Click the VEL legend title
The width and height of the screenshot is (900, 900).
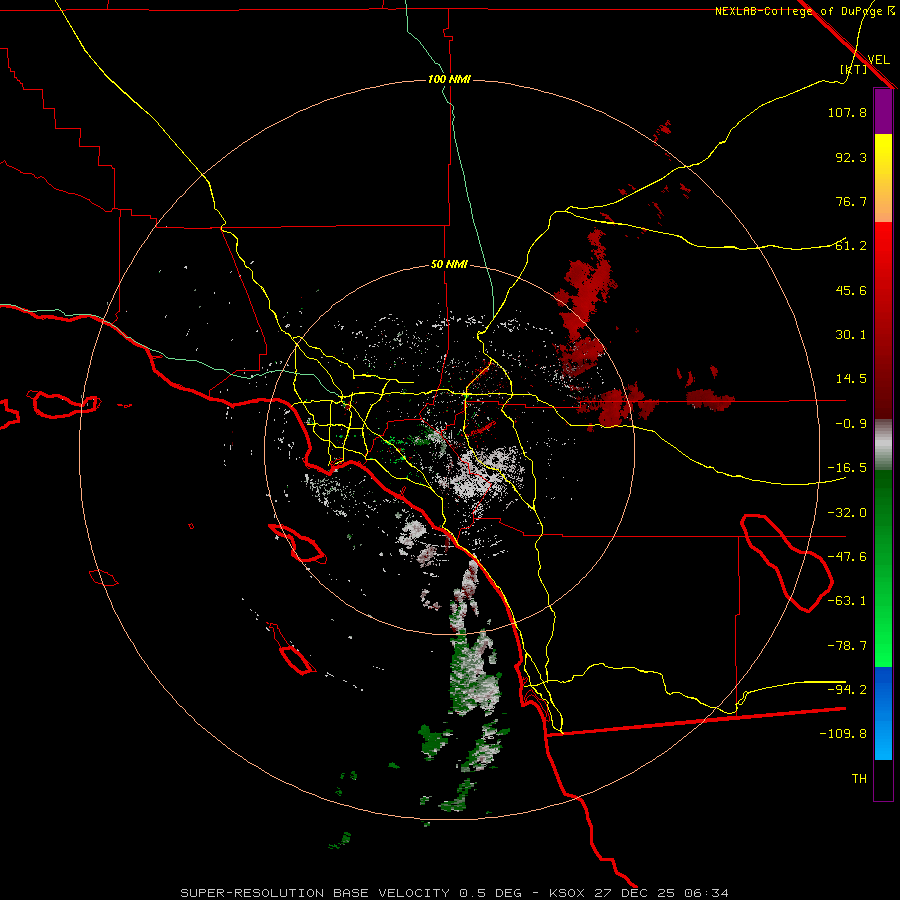point(878,60)
